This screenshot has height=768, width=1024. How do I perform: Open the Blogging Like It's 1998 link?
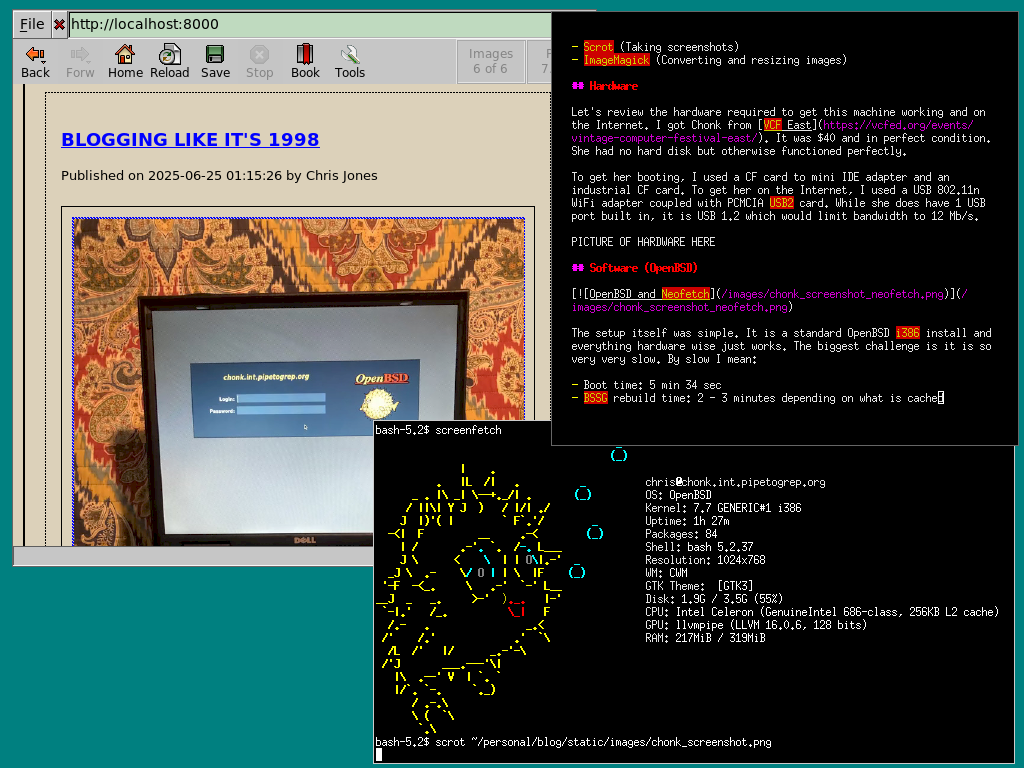pos(190,139)
